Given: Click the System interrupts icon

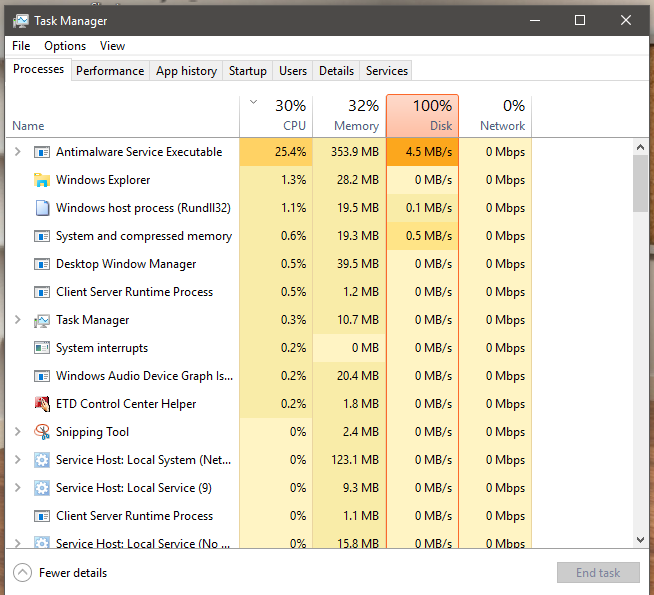Looking at the screenshot, I should pyautogui.click(x=42, y=348).
